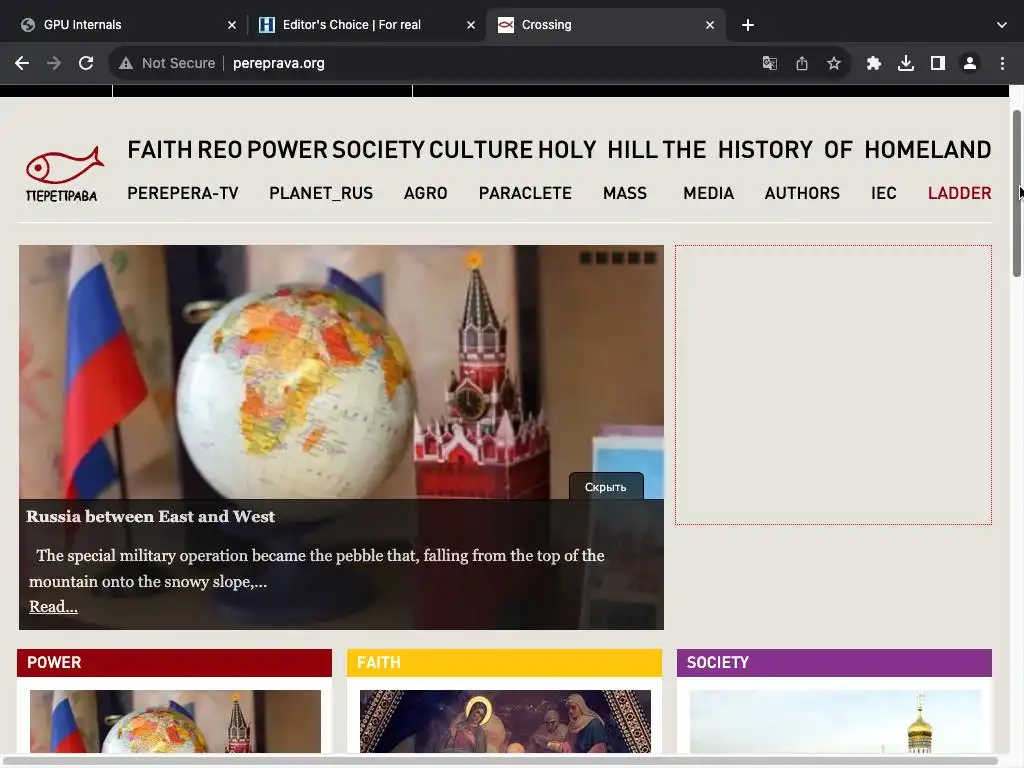Close the GPU Internals tab
This screenshot has height=768, width=1024.
pos(232,25)
